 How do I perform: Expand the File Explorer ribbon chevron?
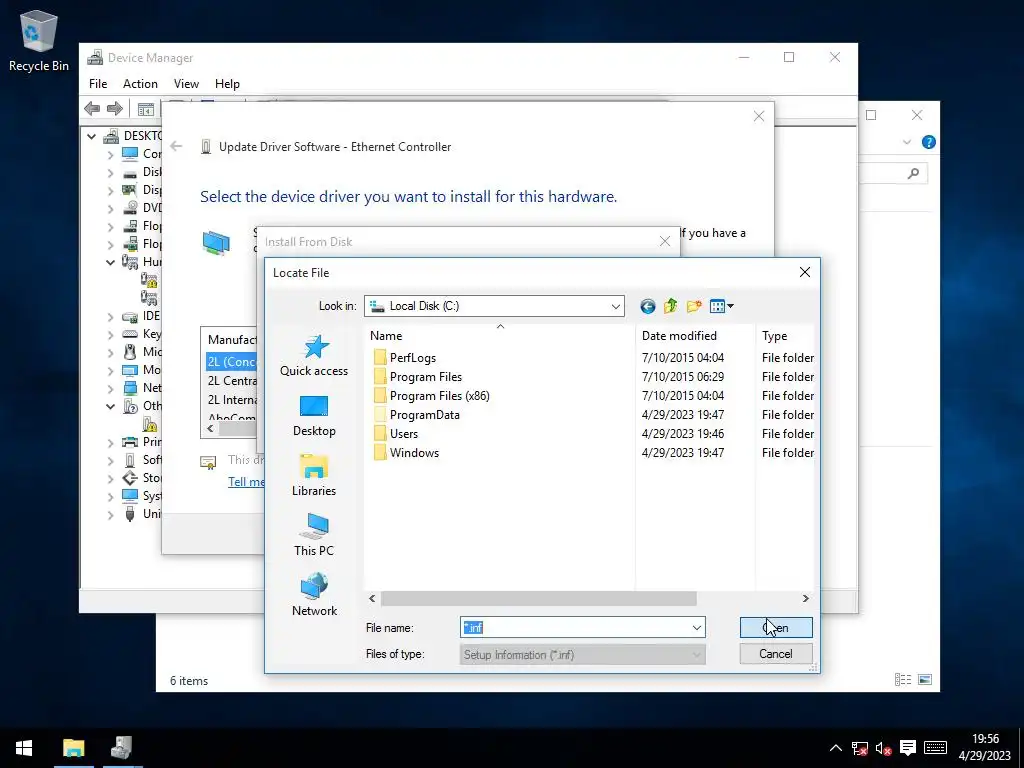906,142
